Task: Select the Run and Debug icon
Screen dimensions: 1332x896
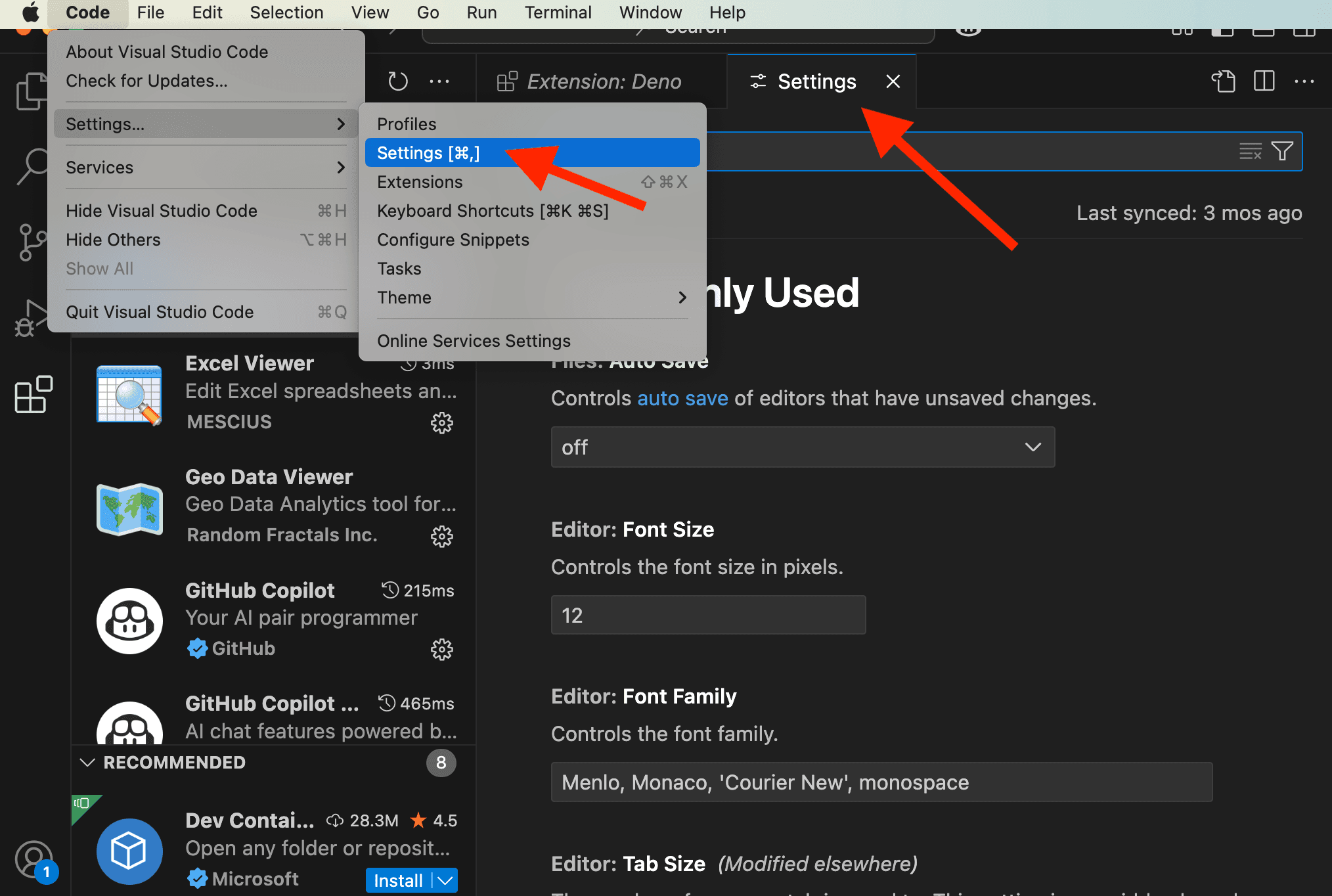Action: pyautogui.click(x=33, y=317)
